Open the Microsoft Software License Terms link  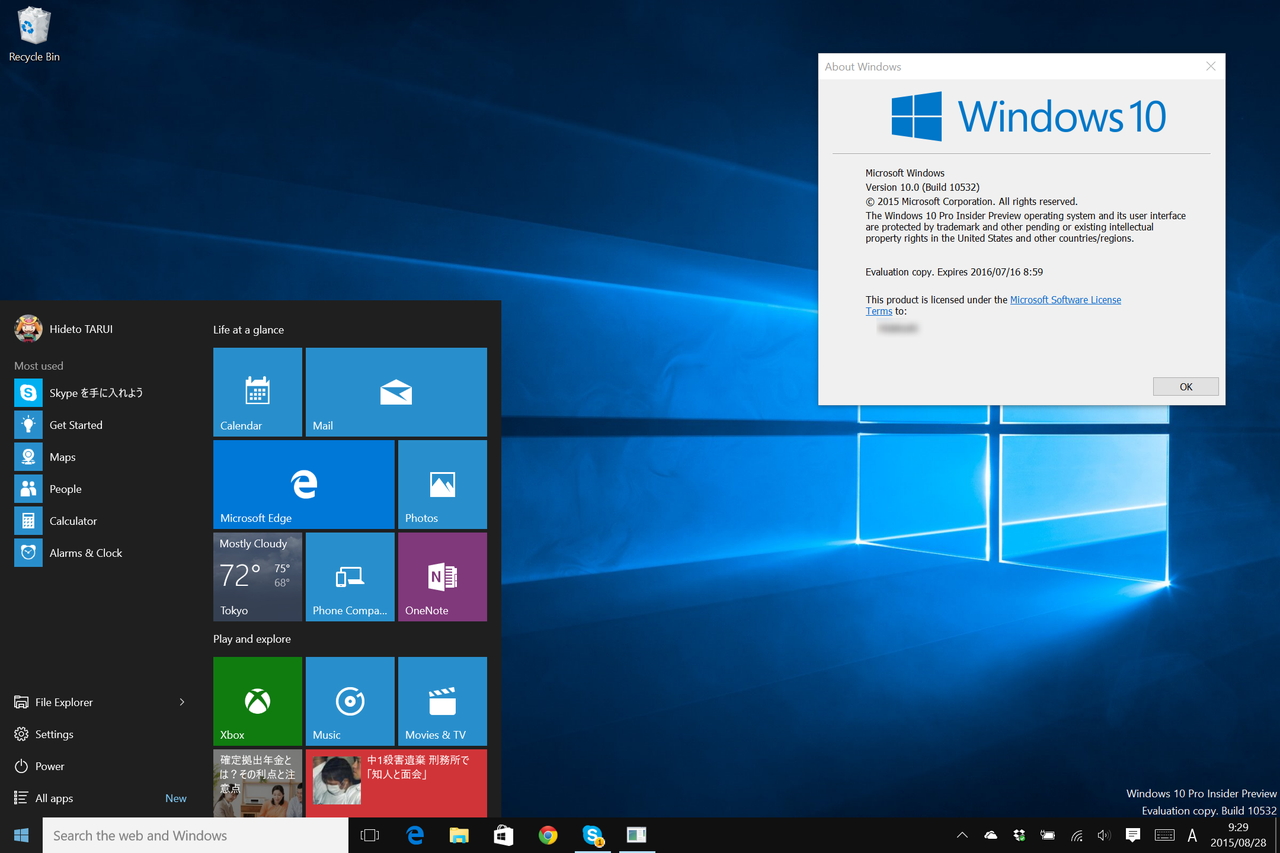(x=1065, y=299)
